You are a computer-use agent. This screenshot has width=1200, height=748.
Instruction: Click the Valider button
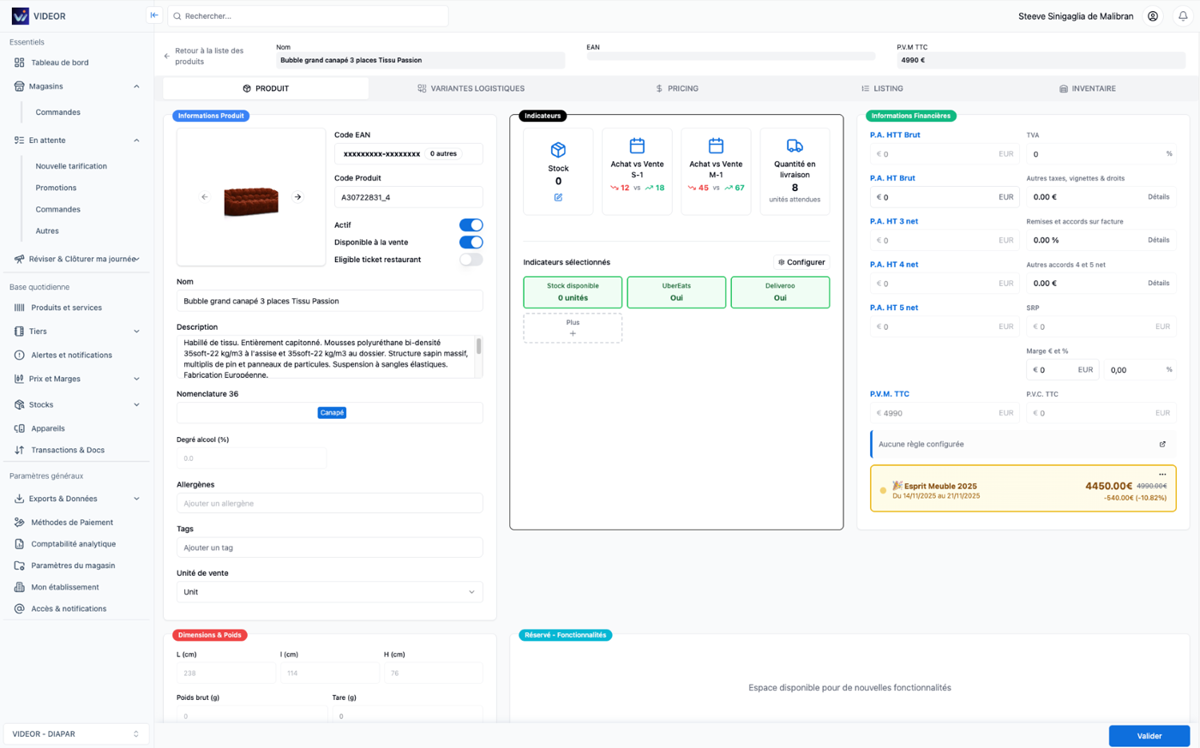coord(1149,736)
